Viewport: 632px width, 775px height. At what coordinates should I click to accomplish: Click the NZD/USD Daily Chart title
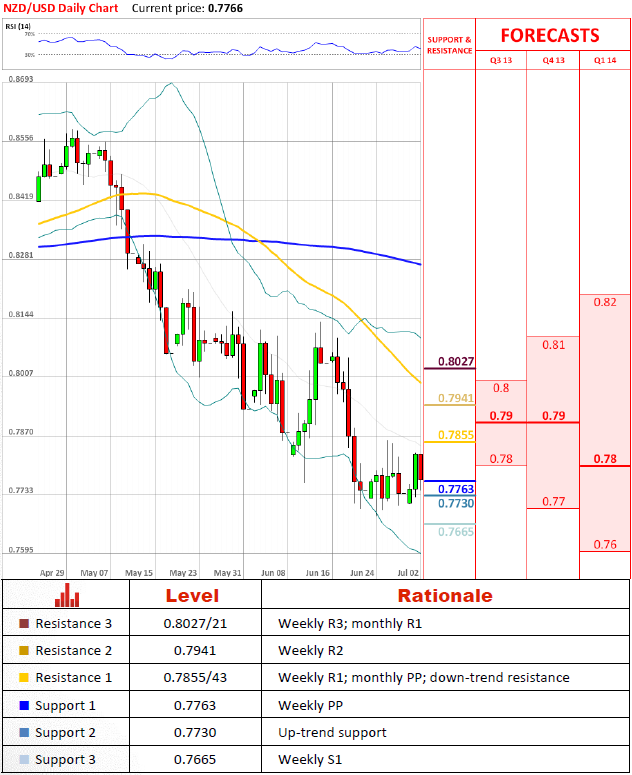61,8
